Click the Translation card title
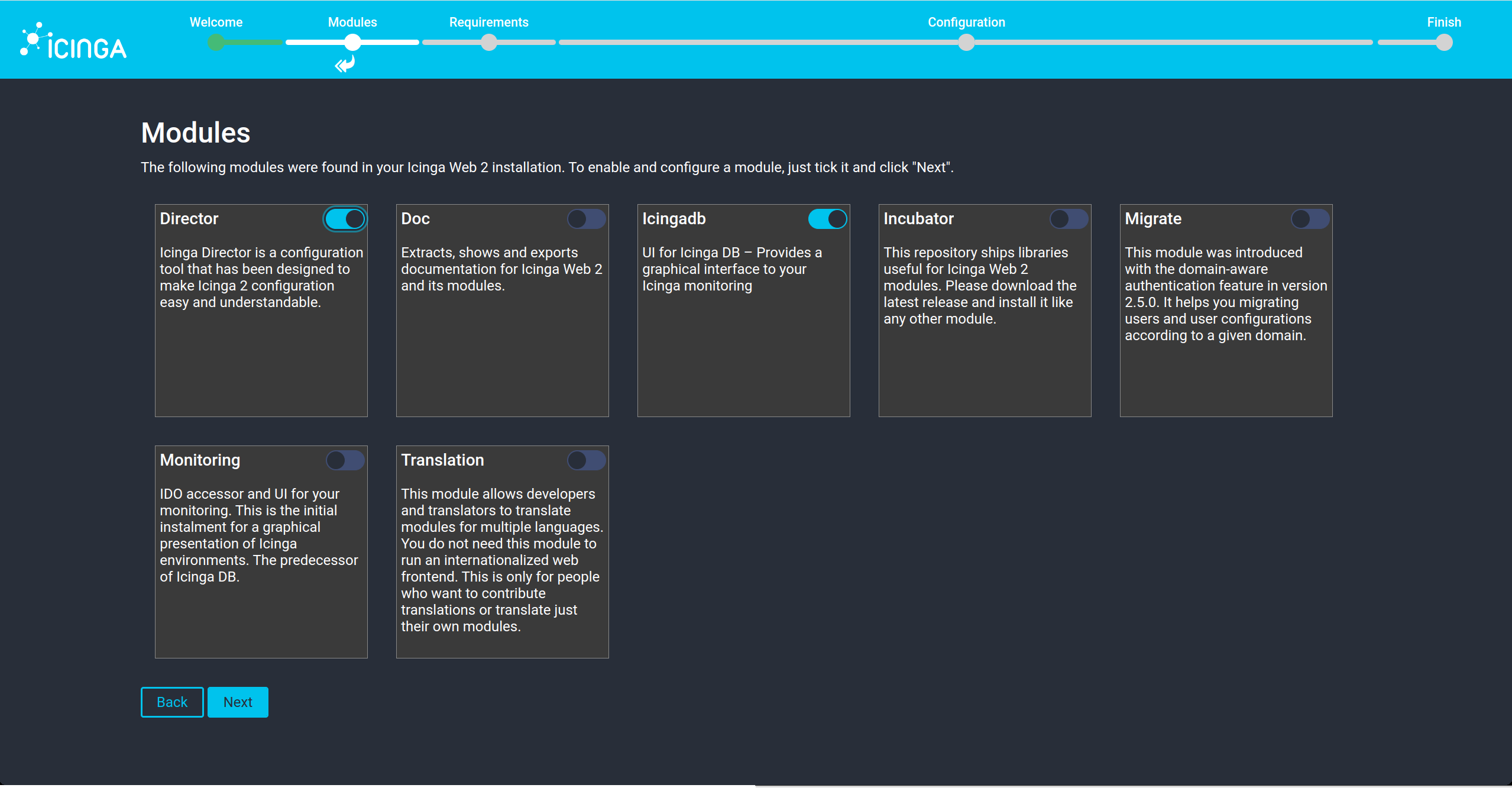This screenshot has width=1512, height=791. point(442,460)
